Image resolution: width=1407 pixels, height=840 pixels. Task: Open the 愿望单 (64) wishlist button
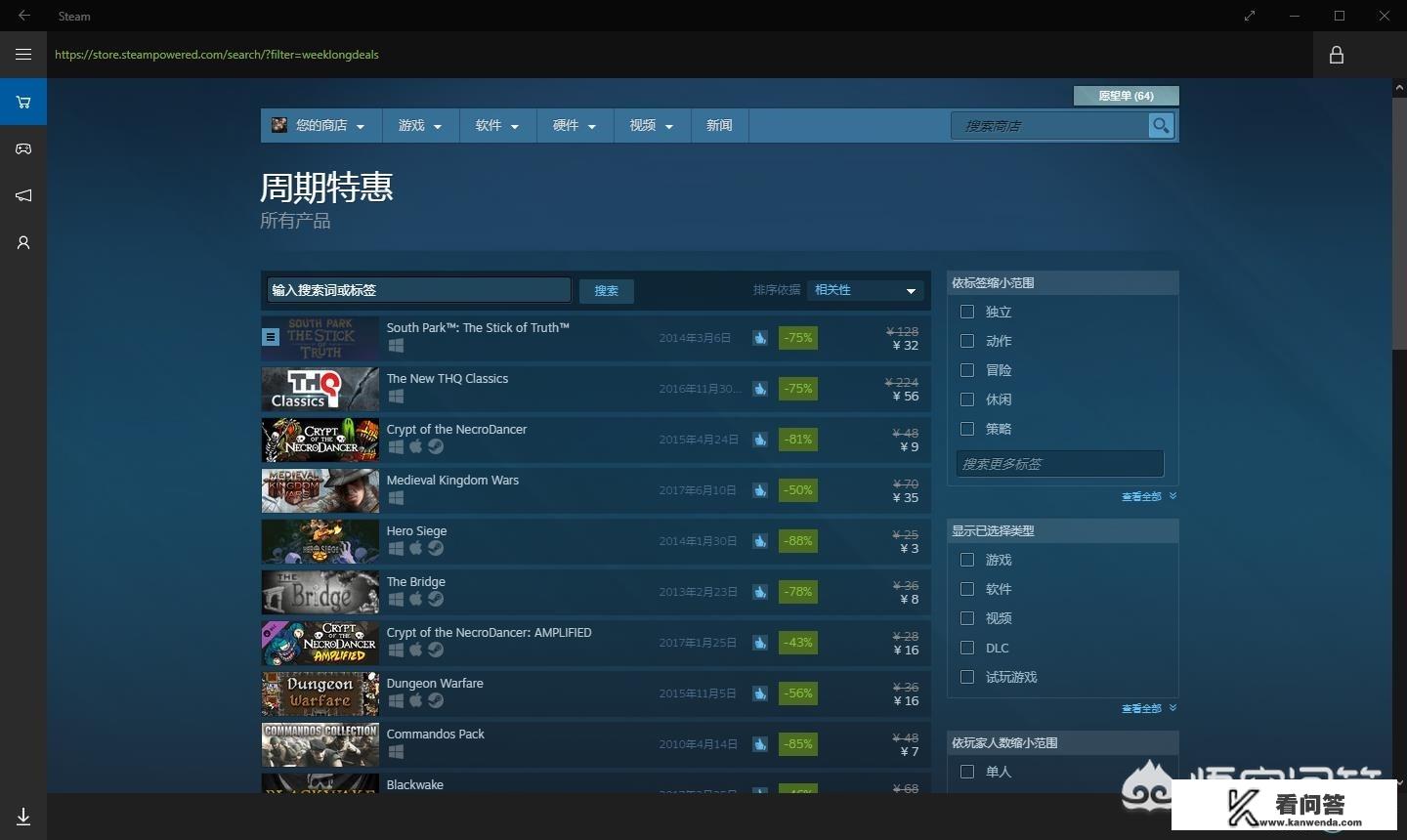(1126, 96)
